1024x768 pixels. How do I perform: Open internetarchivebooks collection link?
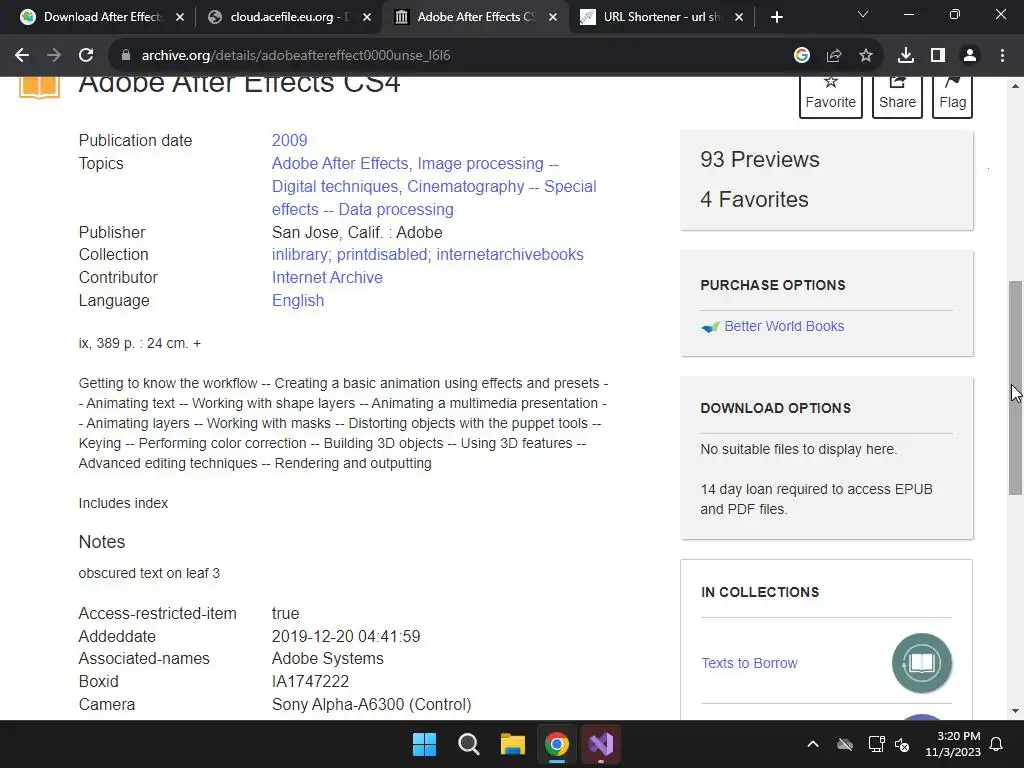510,255
